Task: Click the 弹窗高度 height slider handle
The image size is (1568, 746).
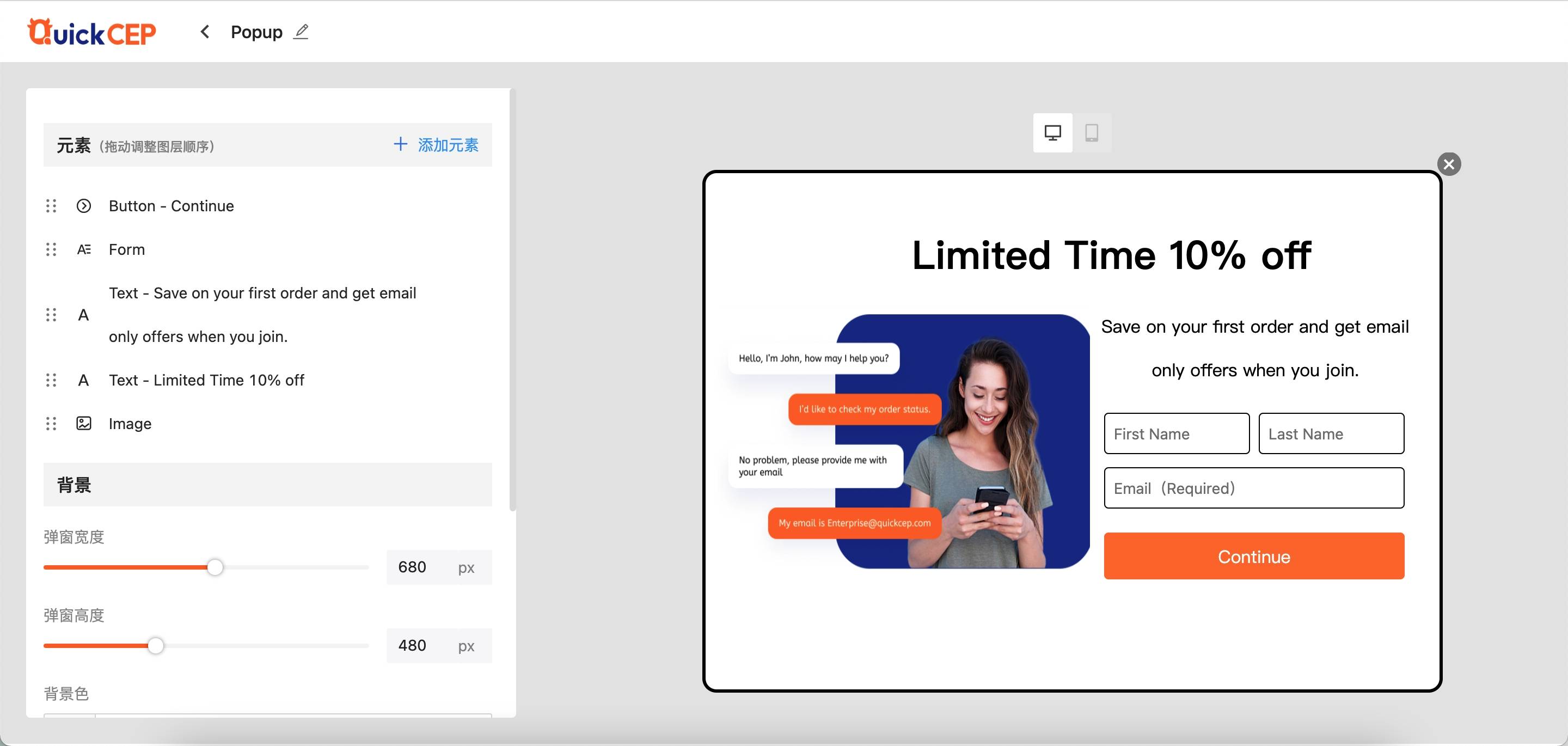Action: pyautogui.click(x=156, y=645)
